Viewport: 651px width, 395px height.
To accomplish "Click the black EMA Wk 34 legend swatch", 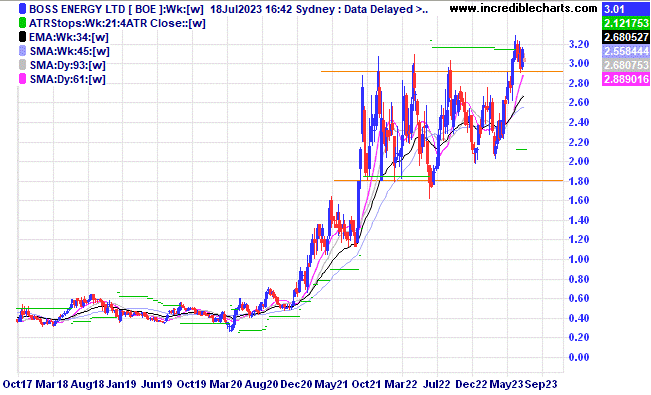I will [x=22, y=37].
